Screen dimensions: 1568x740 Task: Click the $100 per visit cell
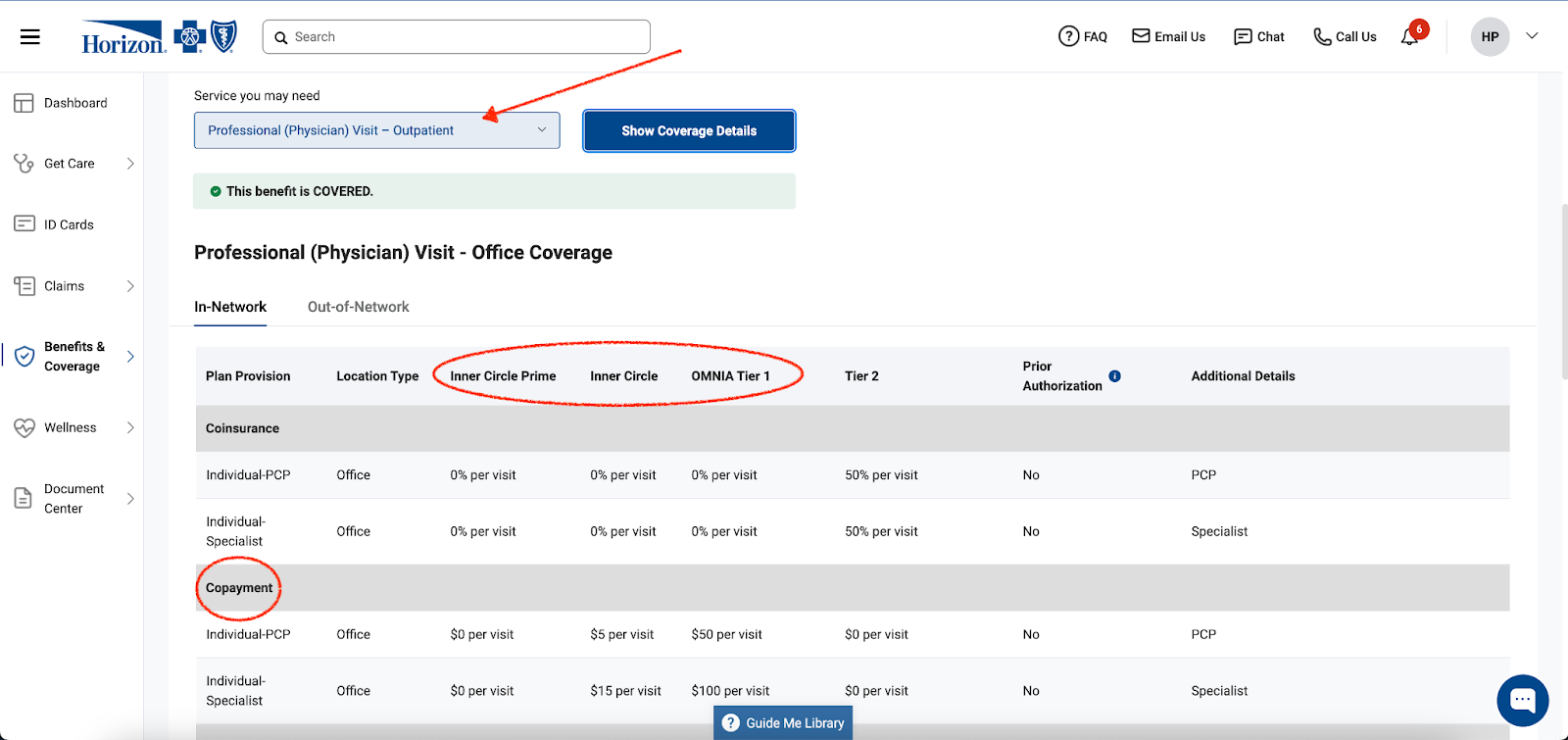[730, 691]
